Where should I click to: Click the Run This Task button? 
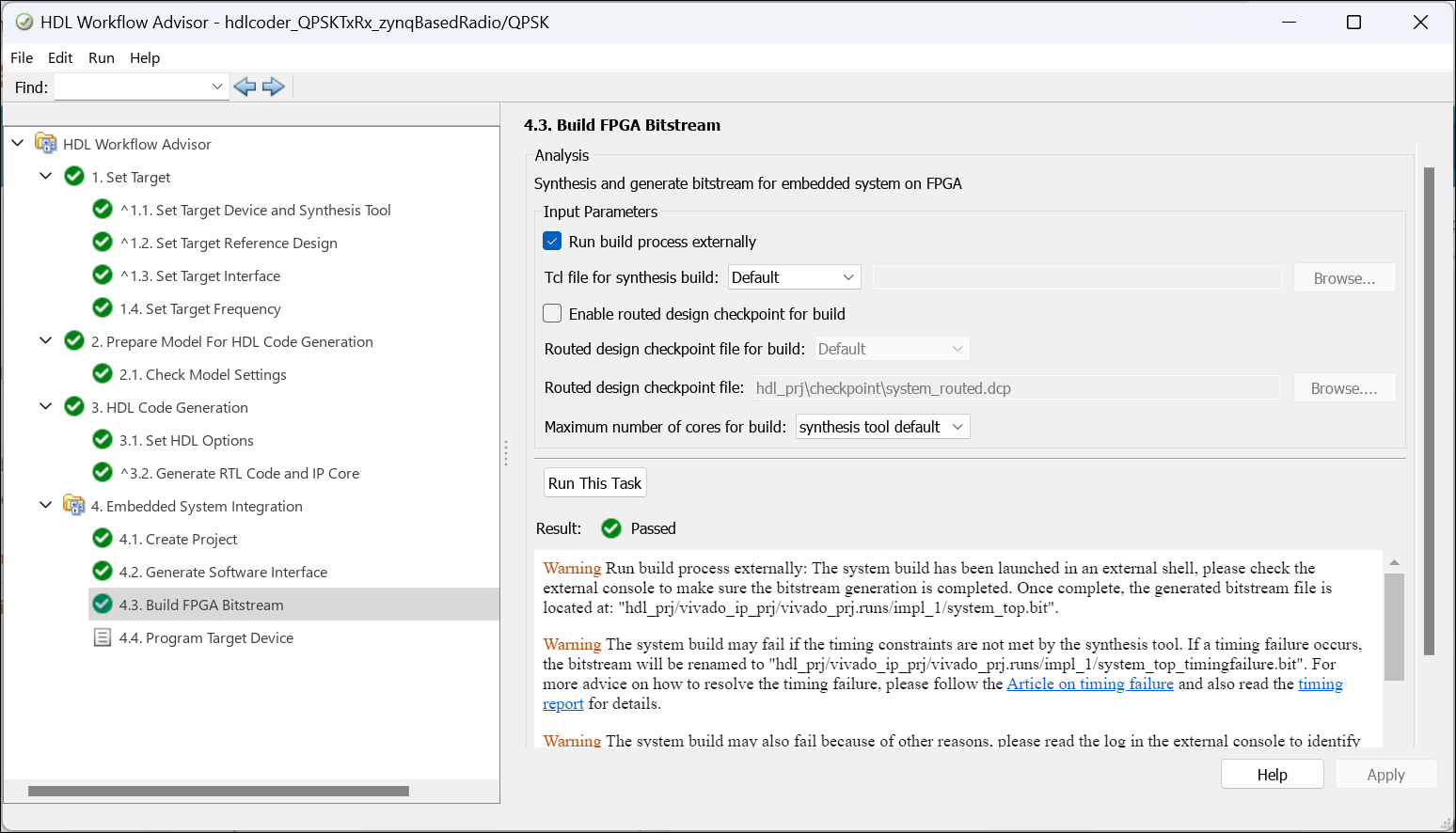(594, 483)
